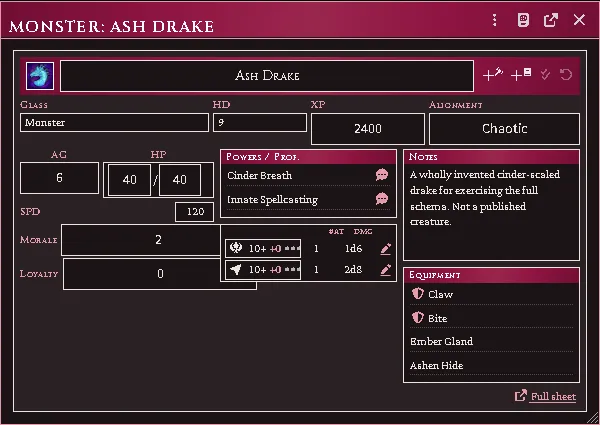Click the double checkmark icon
The width and height of the screenshot is (600, 425).
click(545, 74)
